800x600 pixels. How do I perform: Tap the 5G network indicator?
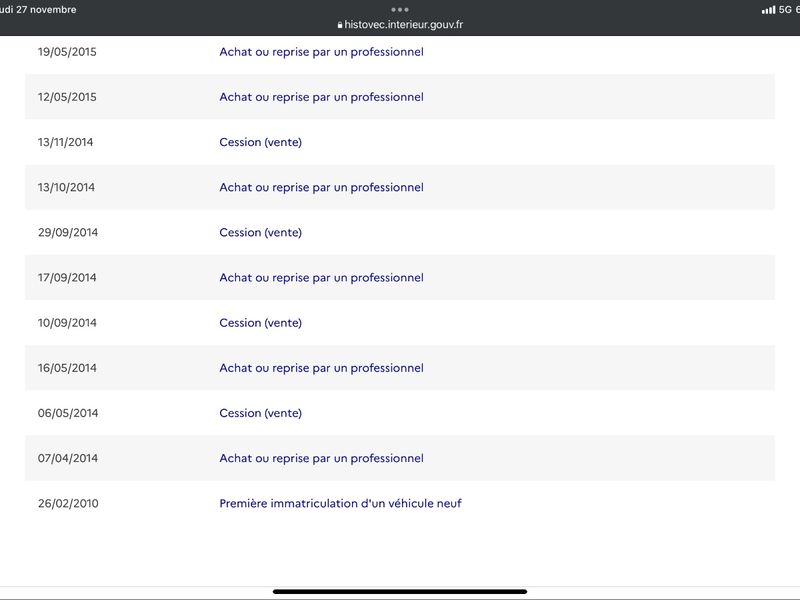point(785,10)
